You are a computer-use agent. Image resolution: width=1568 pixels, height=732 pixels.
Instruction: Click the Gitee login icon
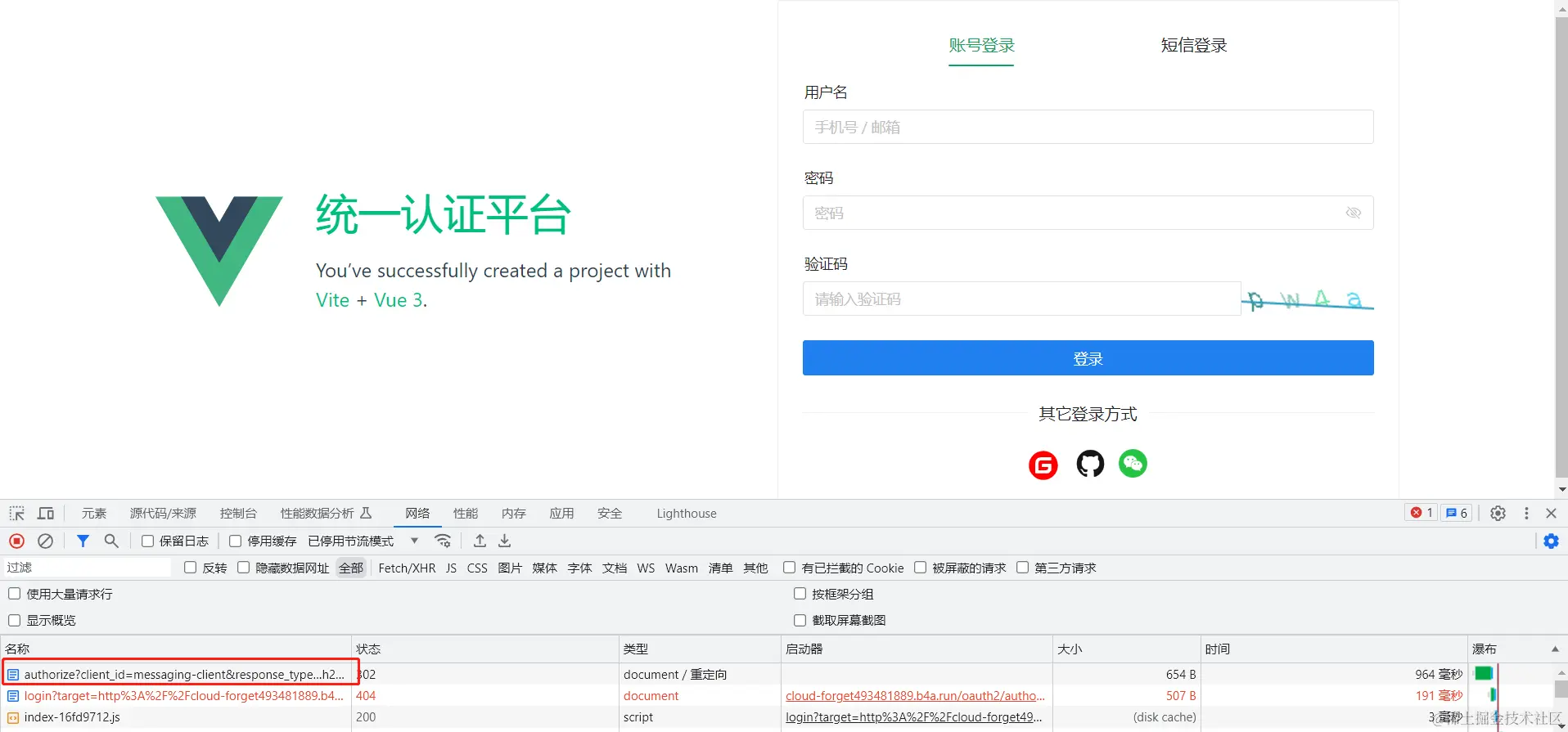pyautogui.click(x=1043, y=465)
